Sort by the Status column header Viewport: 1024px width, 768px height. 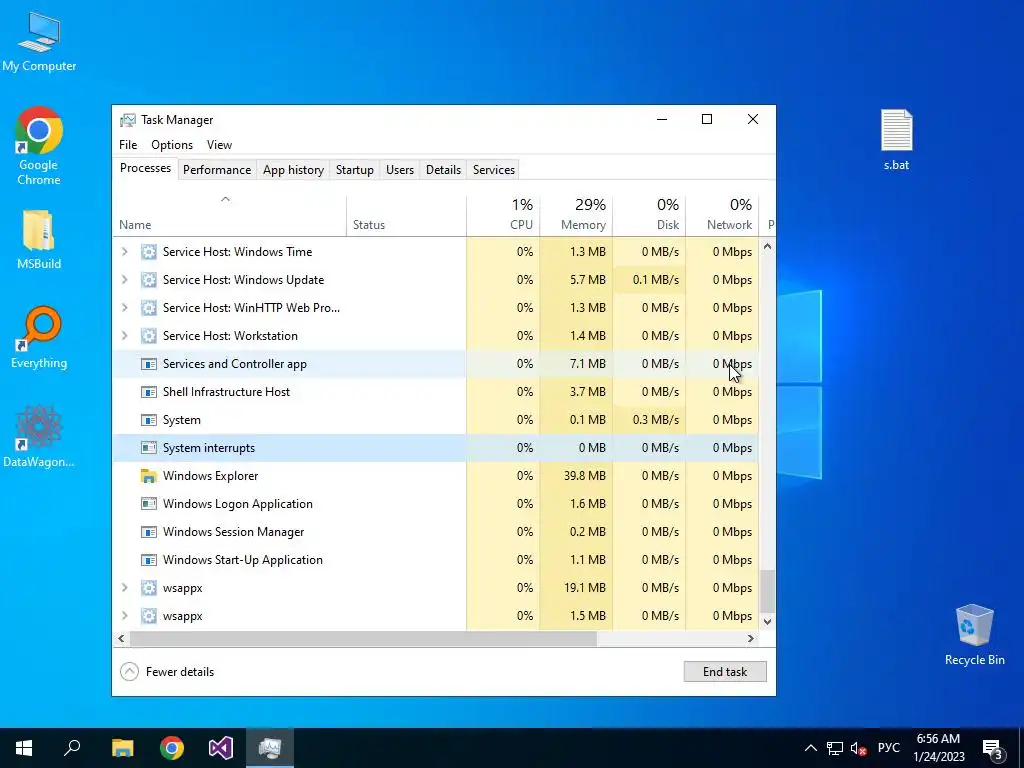coord(406,216)
